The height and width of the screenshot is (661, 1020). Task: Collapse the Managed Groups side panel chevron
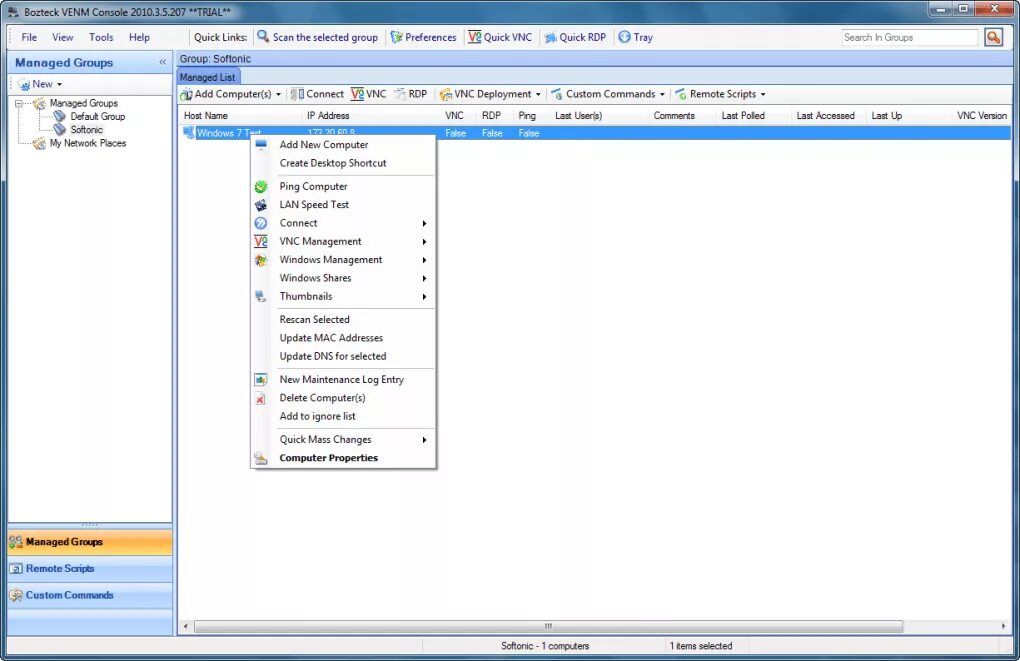163,62
